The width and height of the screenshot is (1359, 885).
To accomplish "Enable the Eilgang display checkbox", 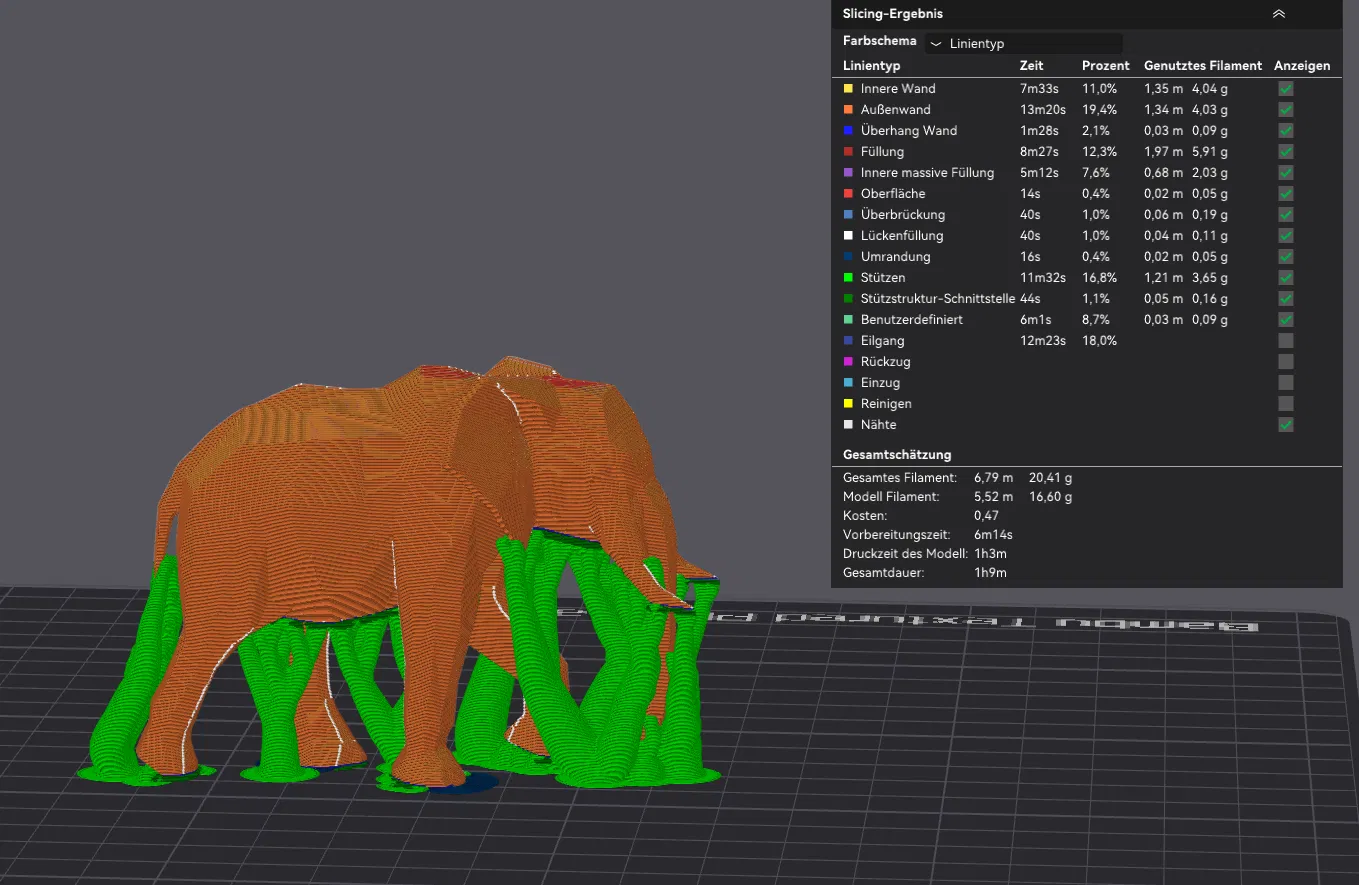I will point(1286,341).
